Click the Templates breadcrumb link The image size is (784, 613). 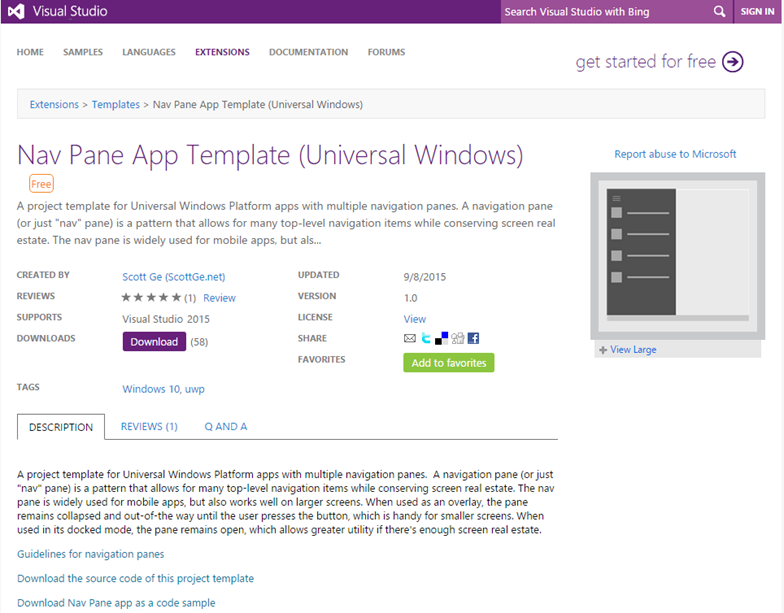[116, 104]
